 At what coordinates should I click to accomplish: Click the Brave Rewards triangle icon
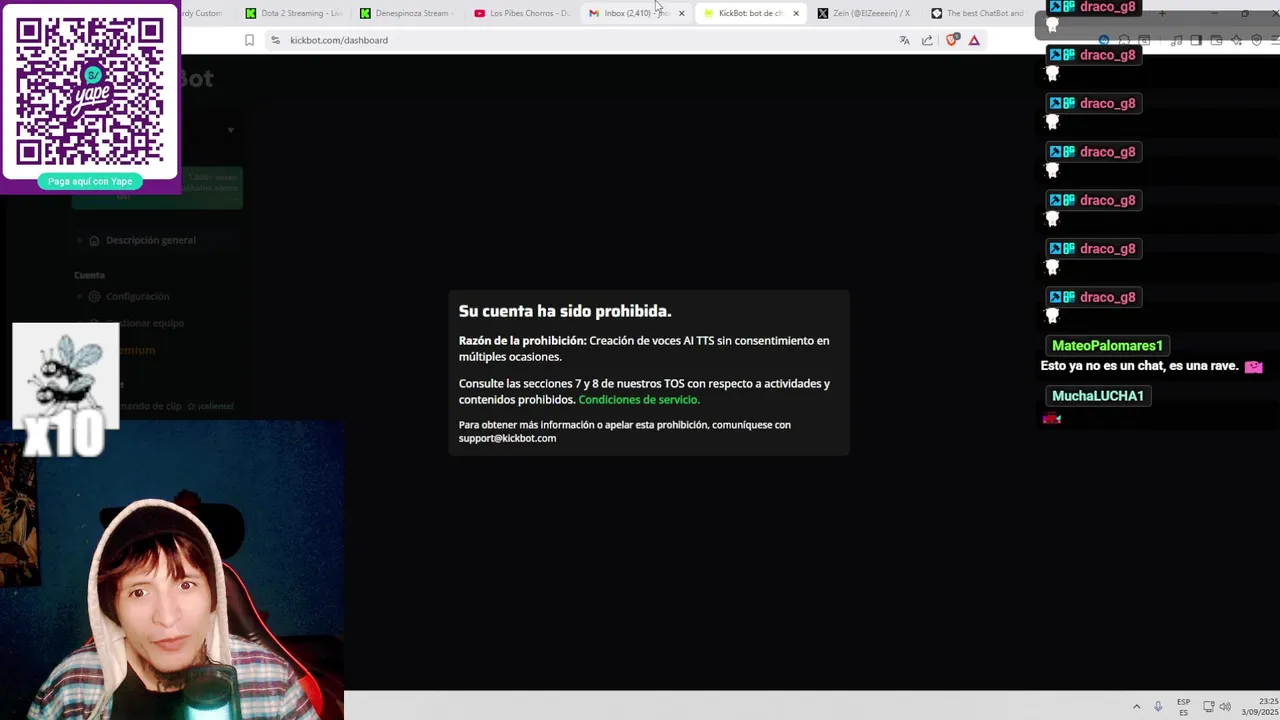click(974, 40)
